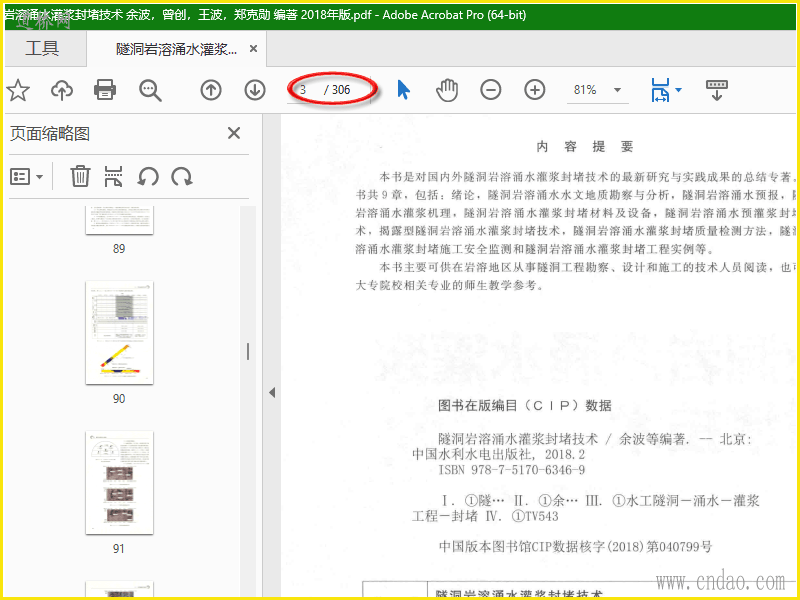Click the ISBN 978-7-5170-6346-9 line
The image size is (800, 600).
pyautogui.click(x=512, y=470)
